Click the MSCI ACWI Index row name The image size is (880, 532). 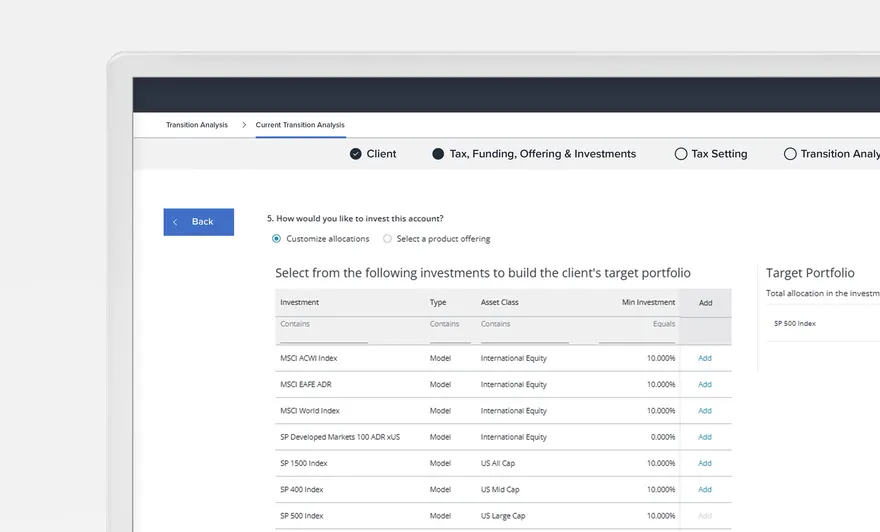click(309, 358)
